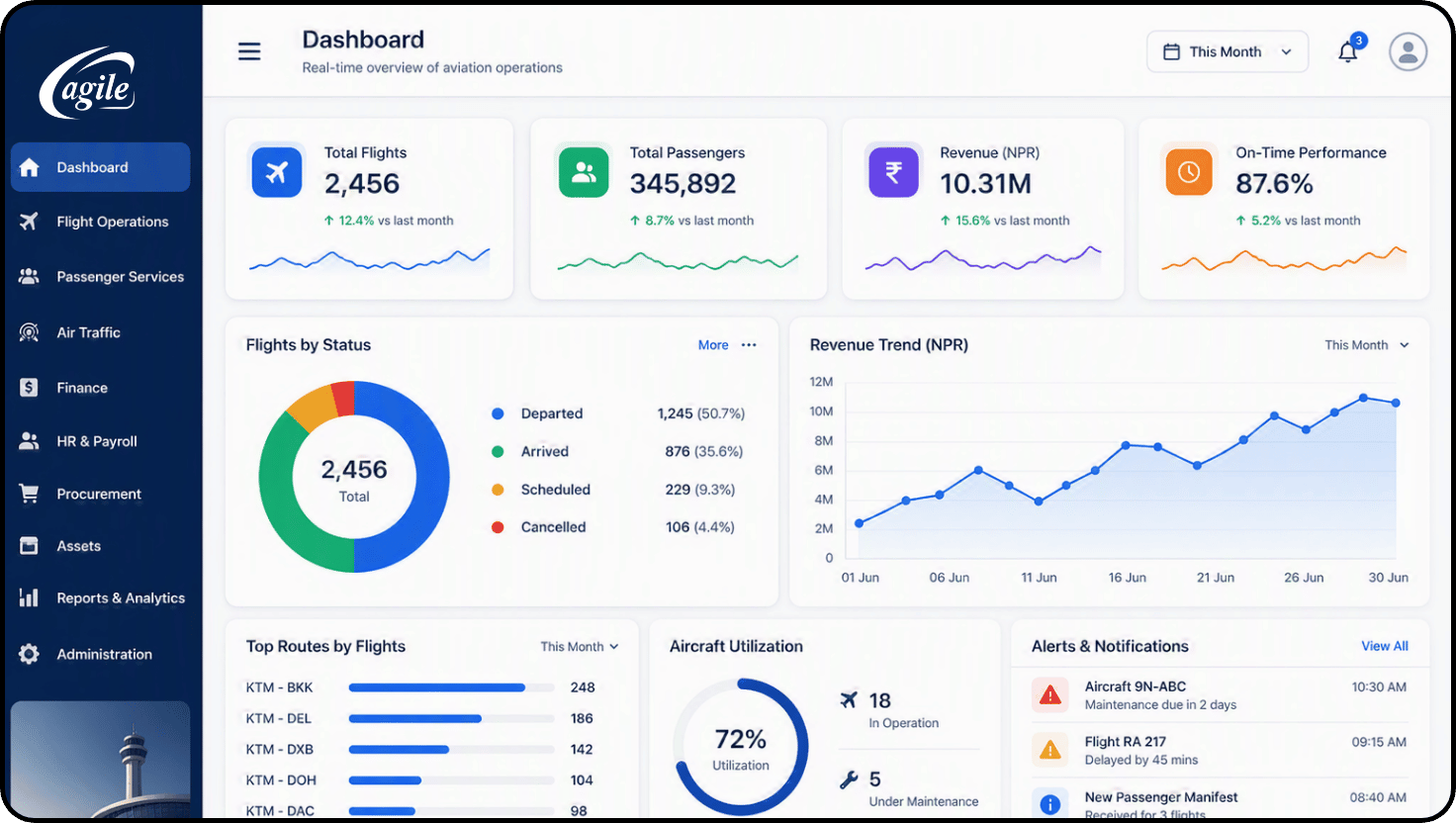
Task: Click the airplane icon beside Flight Operations
Action: click(30, 222)
